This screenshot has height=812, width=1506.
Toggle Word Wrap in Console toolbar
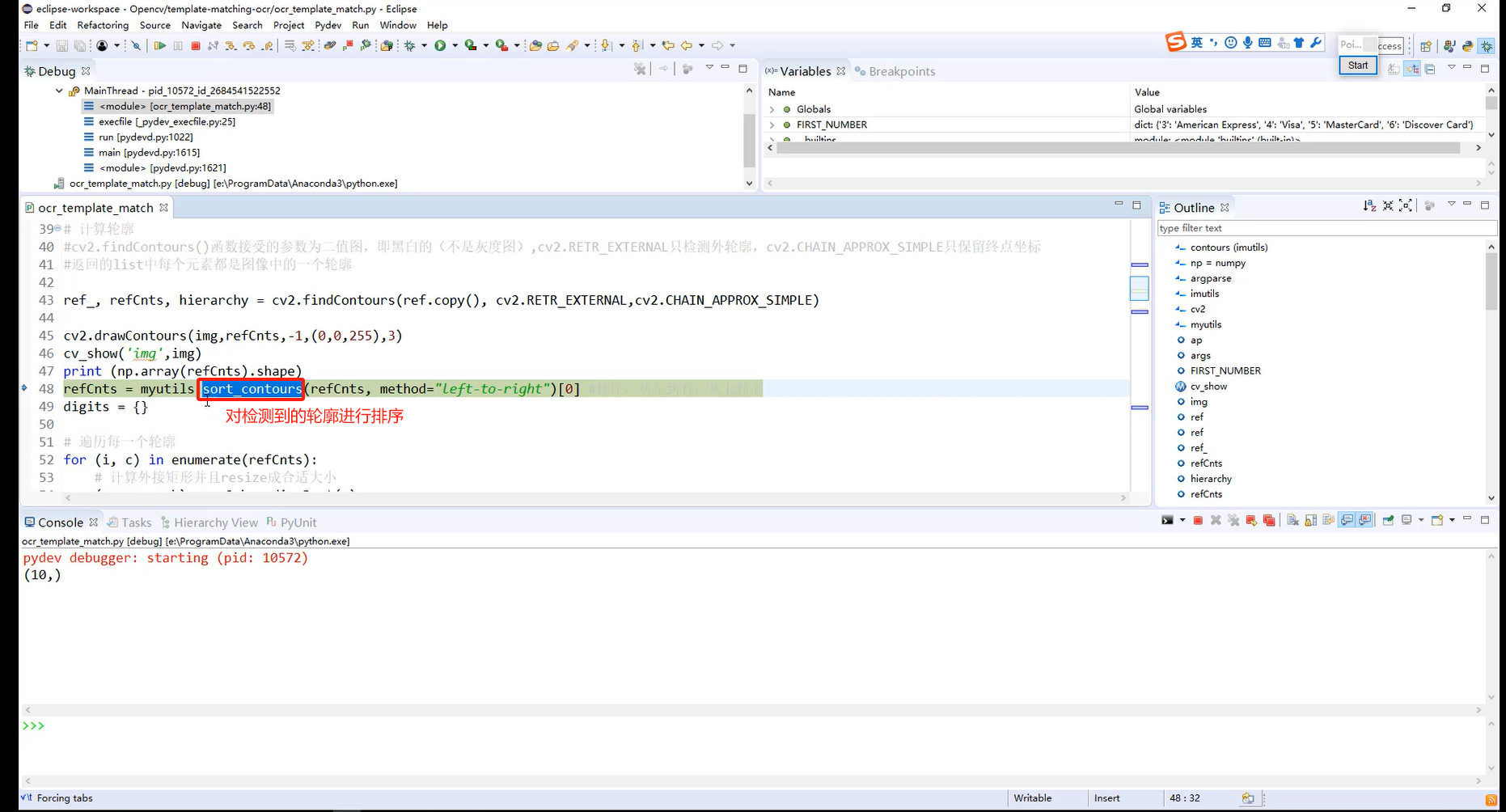point(1328,520)
